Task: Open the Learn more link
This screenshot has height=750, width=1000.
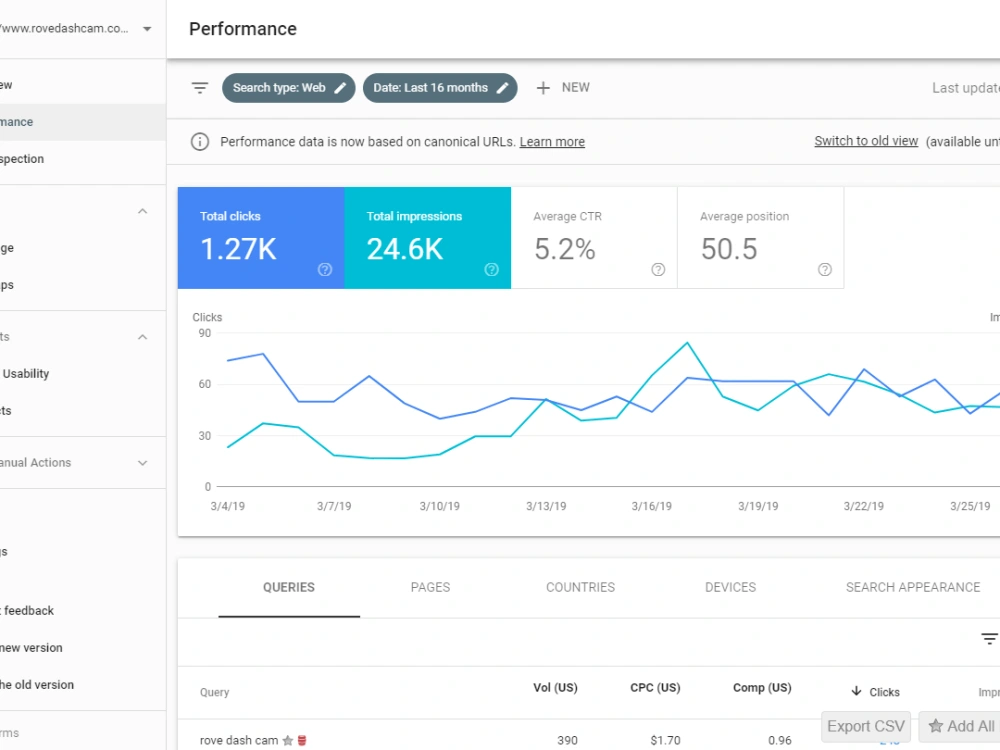Action: [552, 142]
